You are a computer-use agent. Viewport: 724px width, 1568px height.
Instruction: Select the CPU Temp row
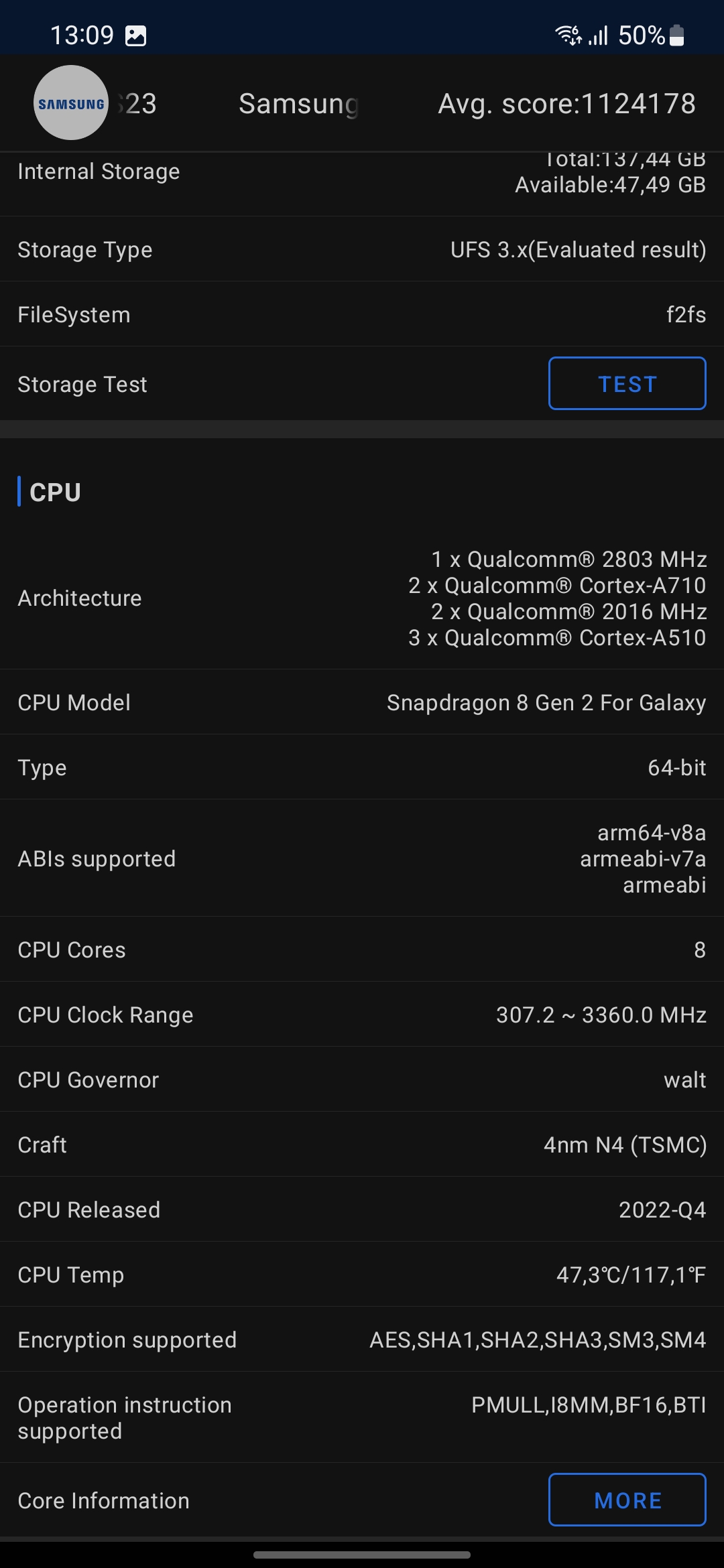tap(362, 1275)
